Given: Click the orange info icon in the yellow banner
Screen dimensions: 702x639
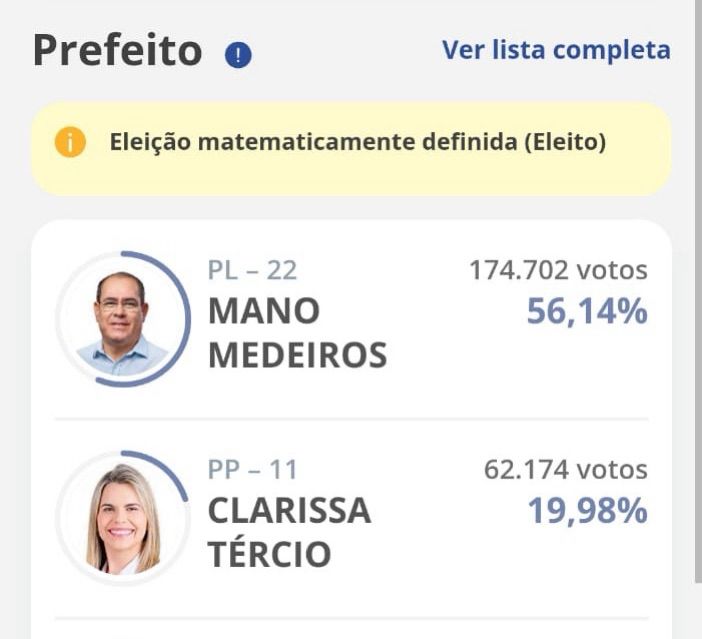Looking at the screenshot, I should [x=70, y=143].
